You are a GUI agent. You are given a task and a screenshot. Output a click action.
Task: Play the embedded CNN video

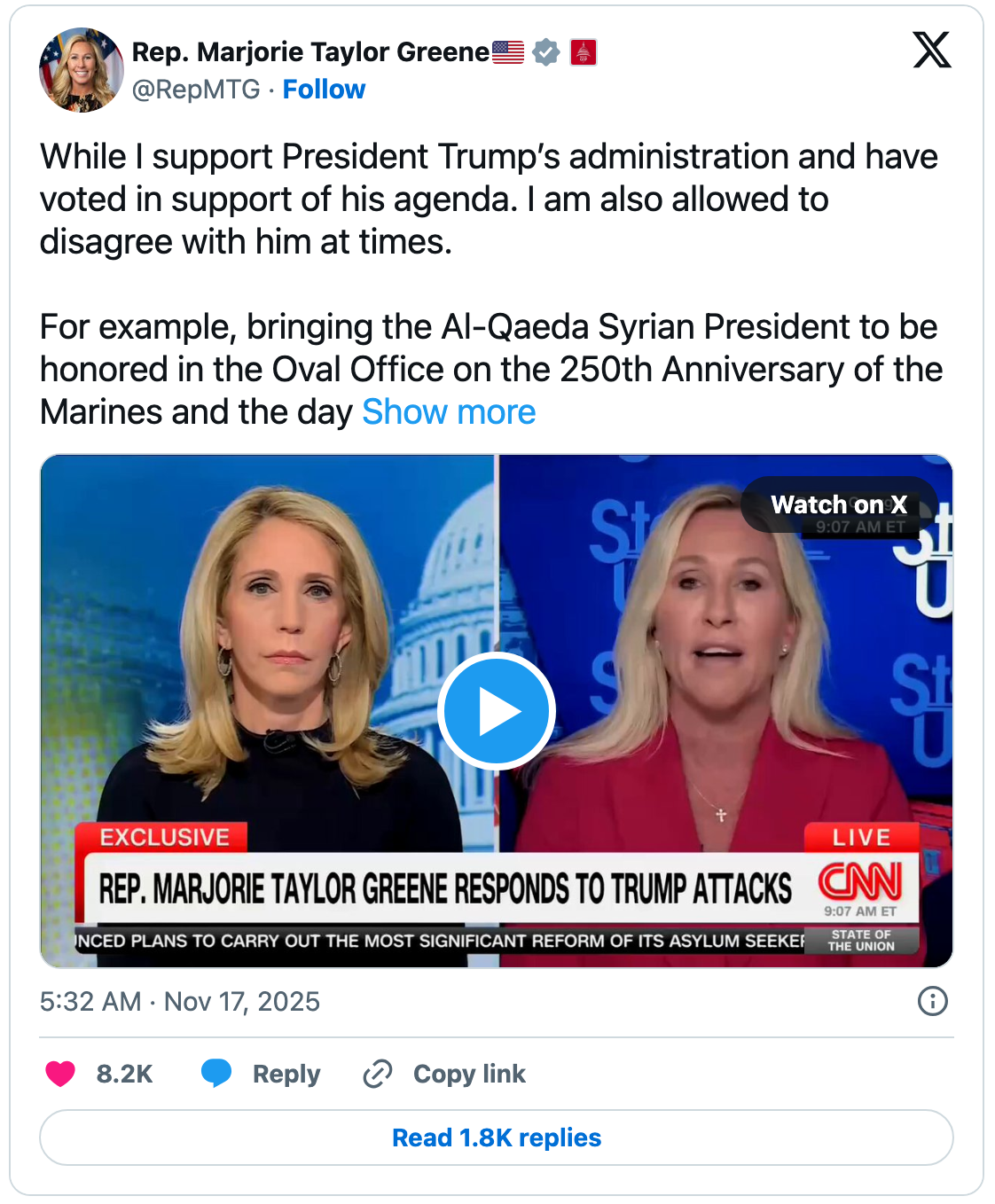coord(497,711)
